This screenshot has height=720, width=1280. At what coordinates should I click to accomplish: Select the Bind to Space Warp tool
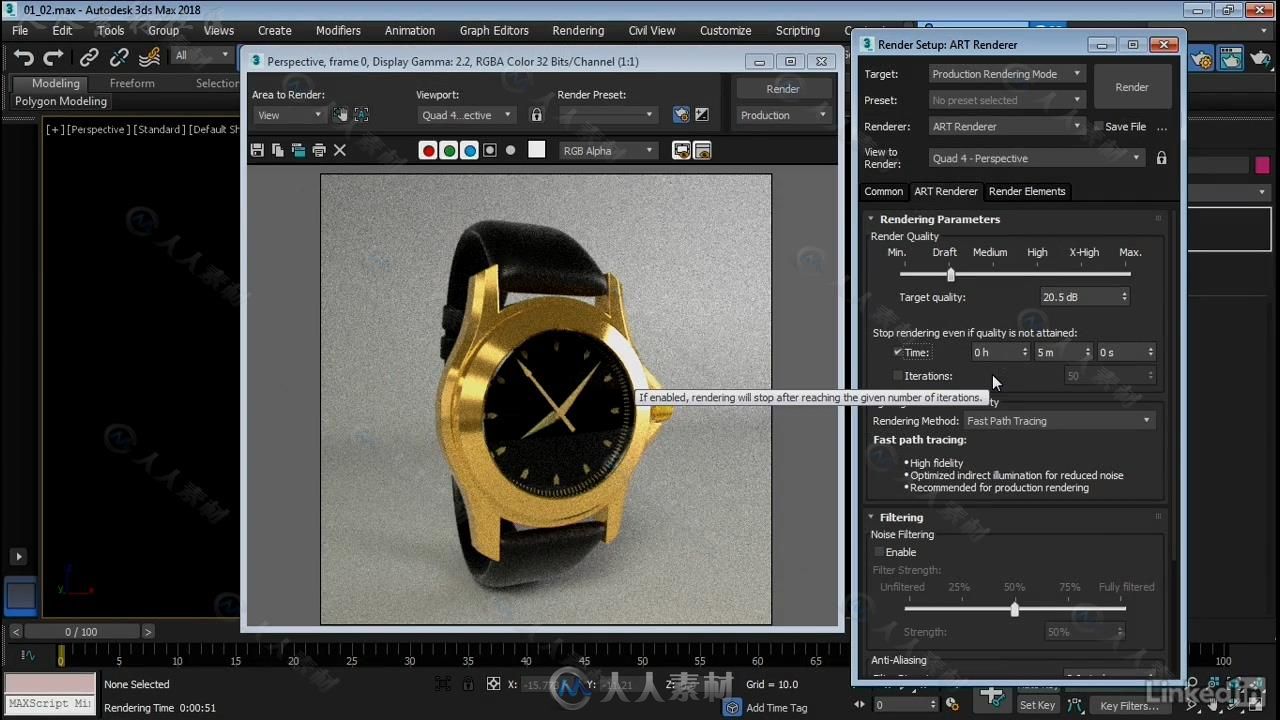pos(150,57)
